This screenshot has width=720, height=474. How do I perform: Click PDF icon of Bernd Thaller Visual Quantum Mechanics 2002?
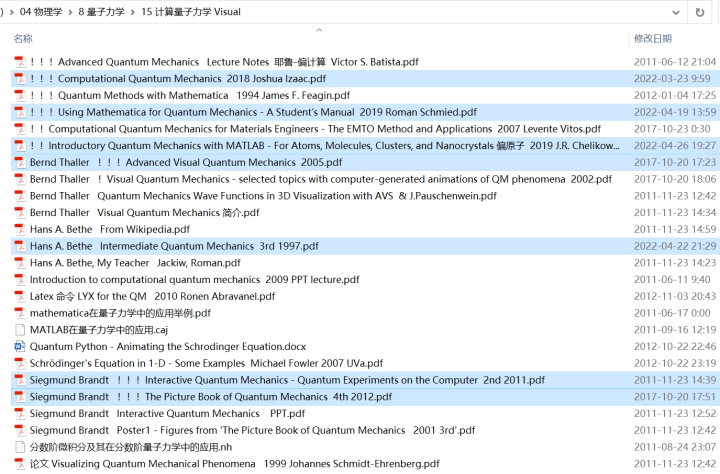point(20,179)
